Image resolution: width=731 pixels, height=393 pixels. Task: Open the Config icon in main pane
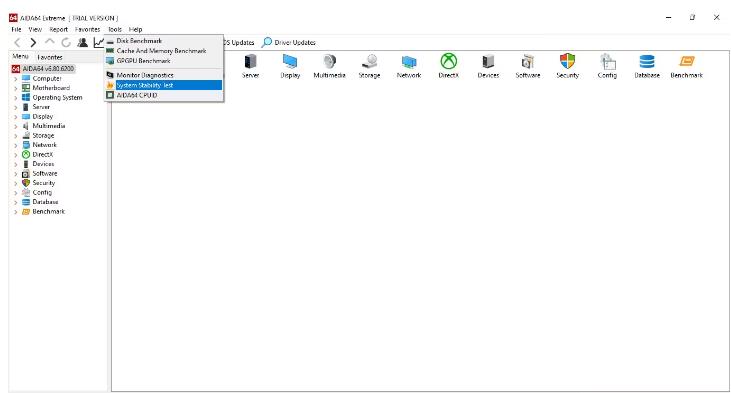coord(607,61)
